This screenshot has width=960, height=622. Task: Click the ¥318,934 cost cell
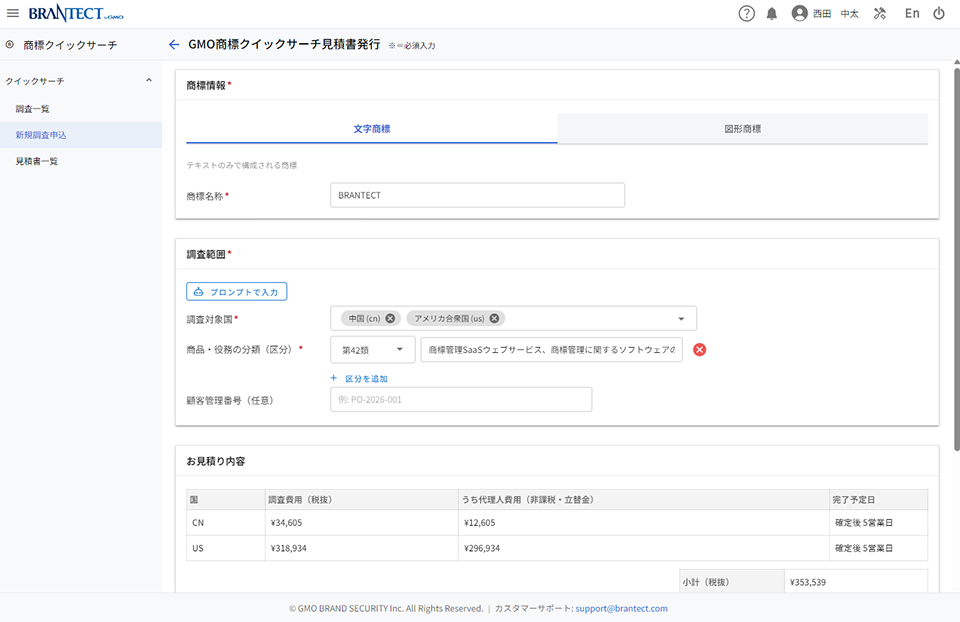(x=362, y=548)
